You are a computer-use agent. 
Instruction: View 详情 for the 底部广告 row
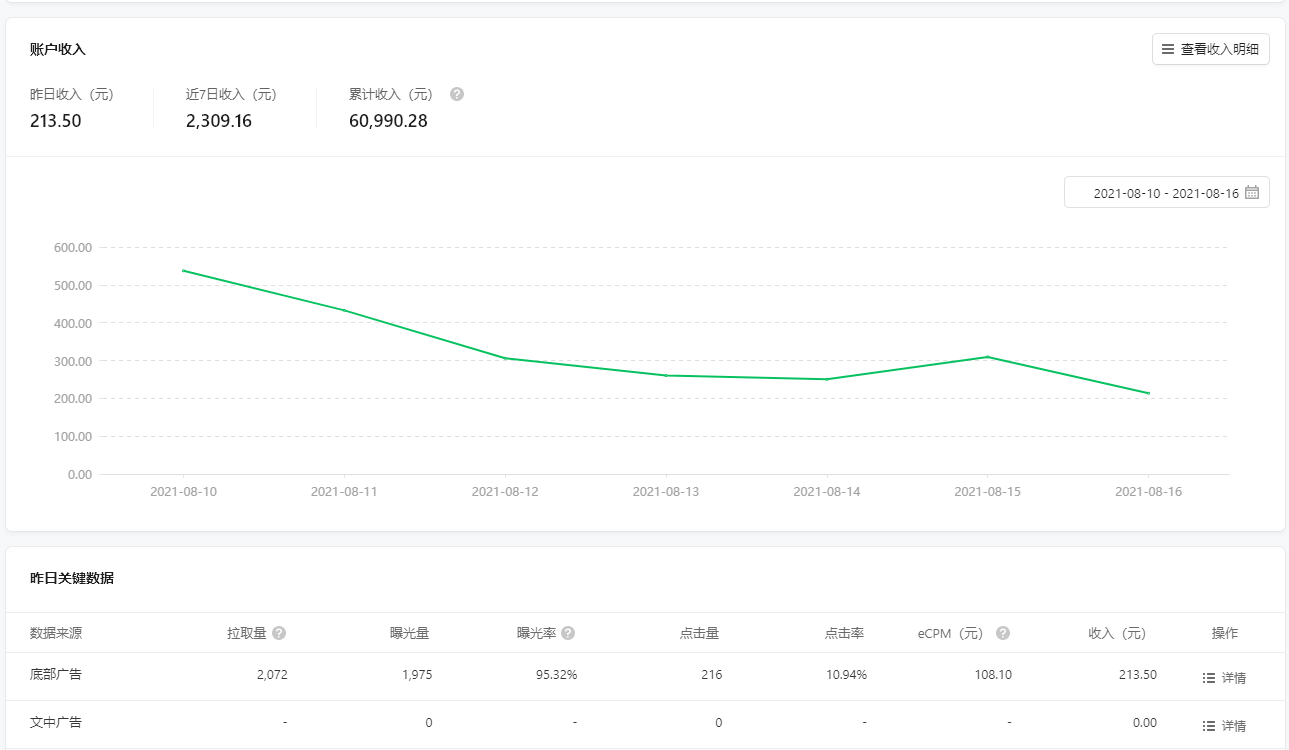pyautogui.click(x=1224, y=677)
